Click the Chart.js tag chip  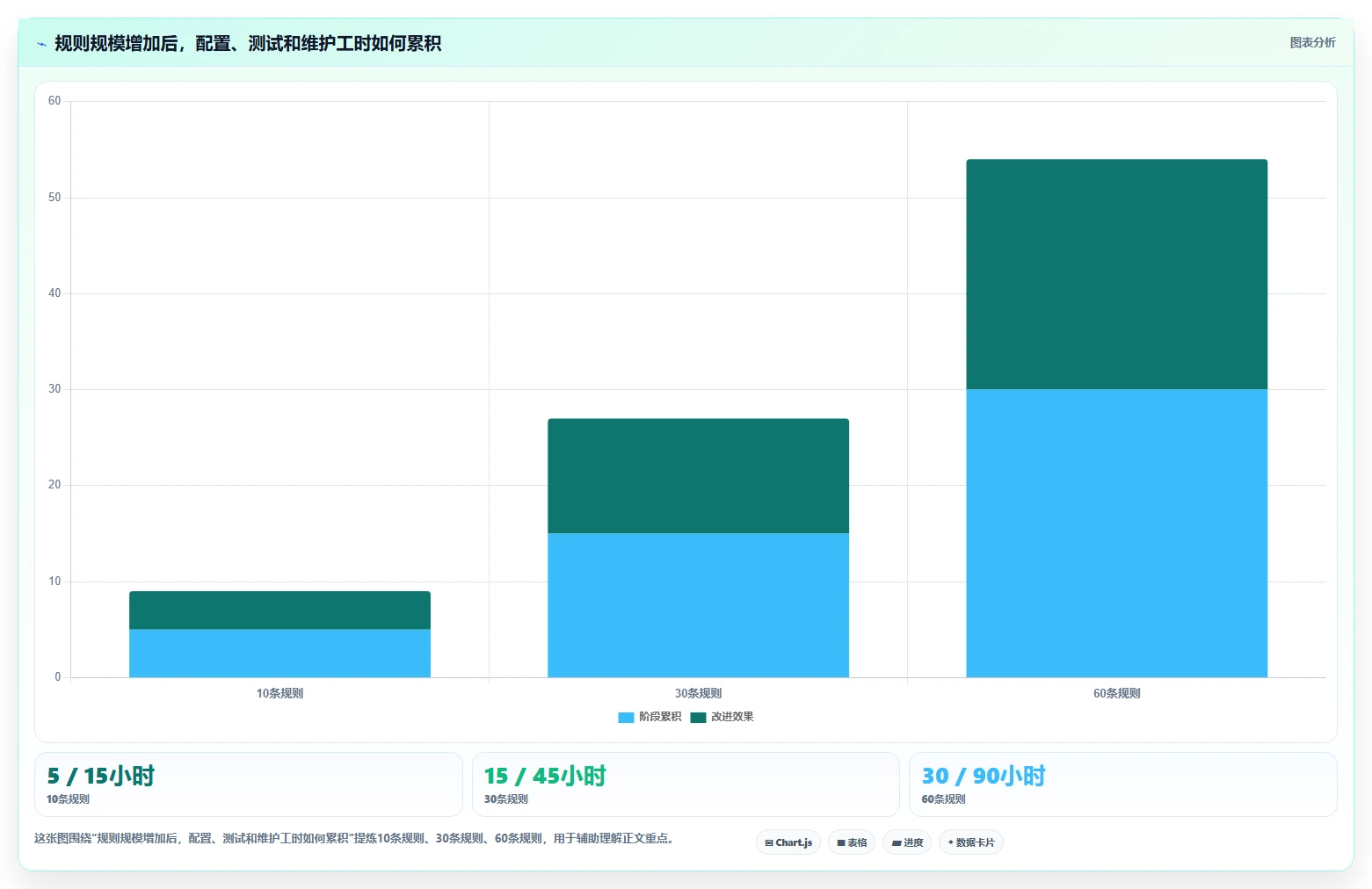(x=788, y=842)
